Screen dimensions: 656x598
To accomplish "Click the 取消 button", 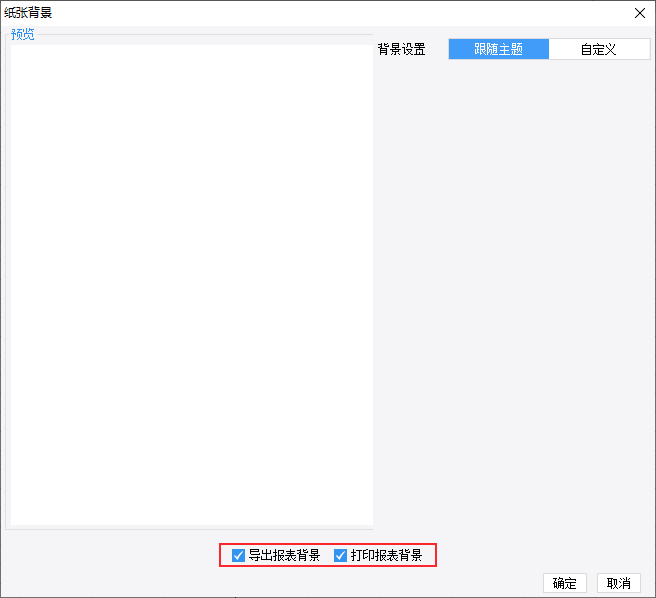I will [x=618, y=583].
